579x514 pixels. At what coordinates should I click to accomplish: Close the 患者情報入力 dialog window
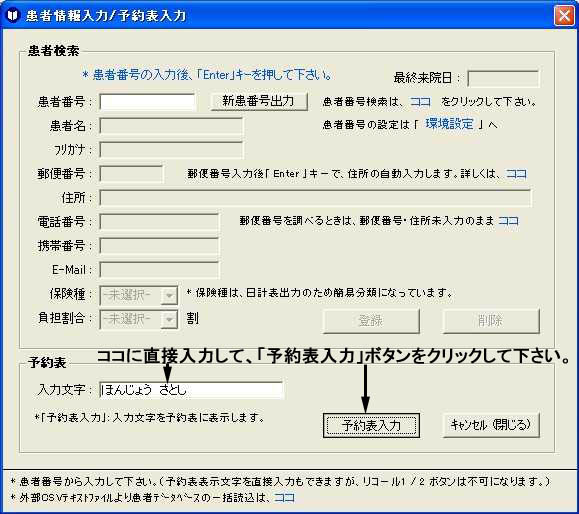(x=564, y=16)
